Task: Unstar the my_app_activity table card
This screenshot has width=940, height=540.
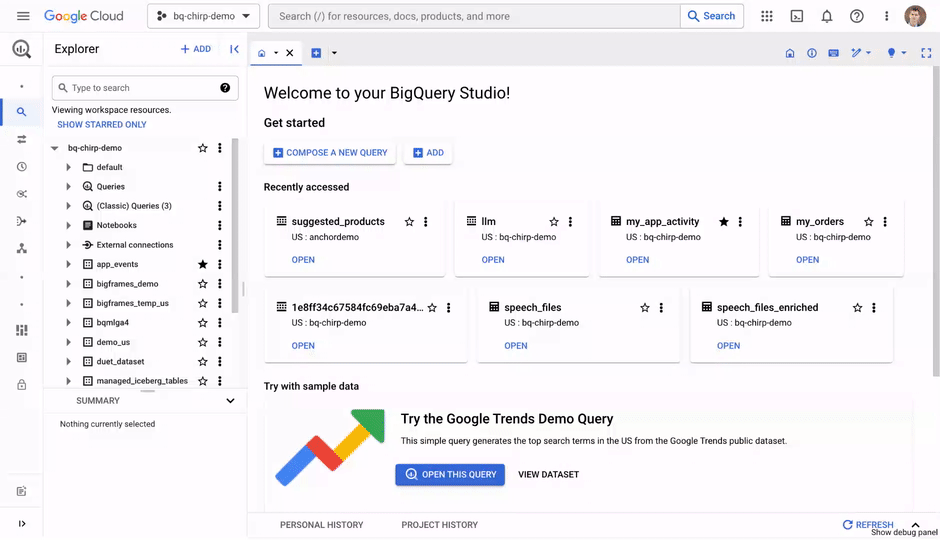Action: (724, 222)
